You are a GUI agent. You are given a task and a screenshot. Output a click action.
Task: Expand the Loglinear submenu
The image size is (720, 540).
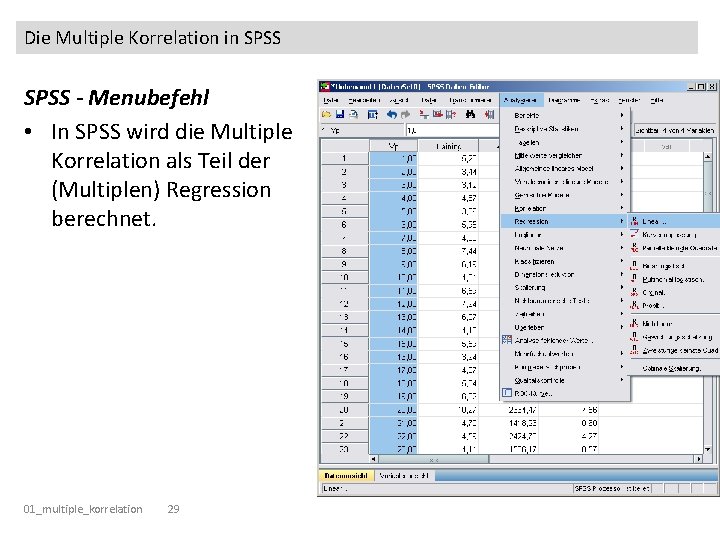pyautogui.click(x=565, y=234)
